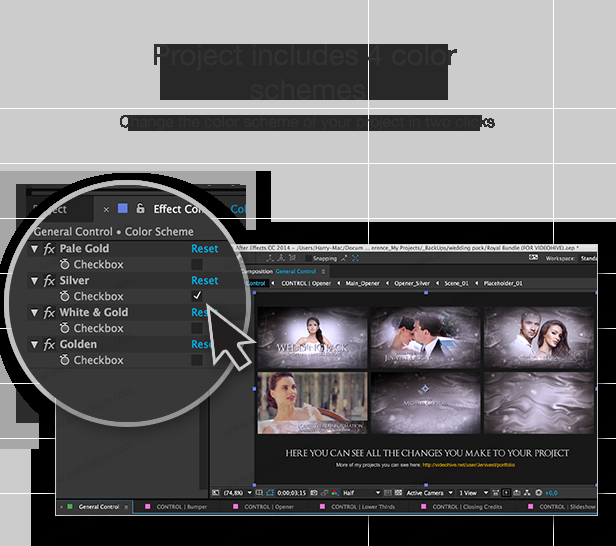Image resolution: width=616 pixels, height=546 pixels.
Task: Toggle the Snapping checkbox
Action: [x=308, y=258]
